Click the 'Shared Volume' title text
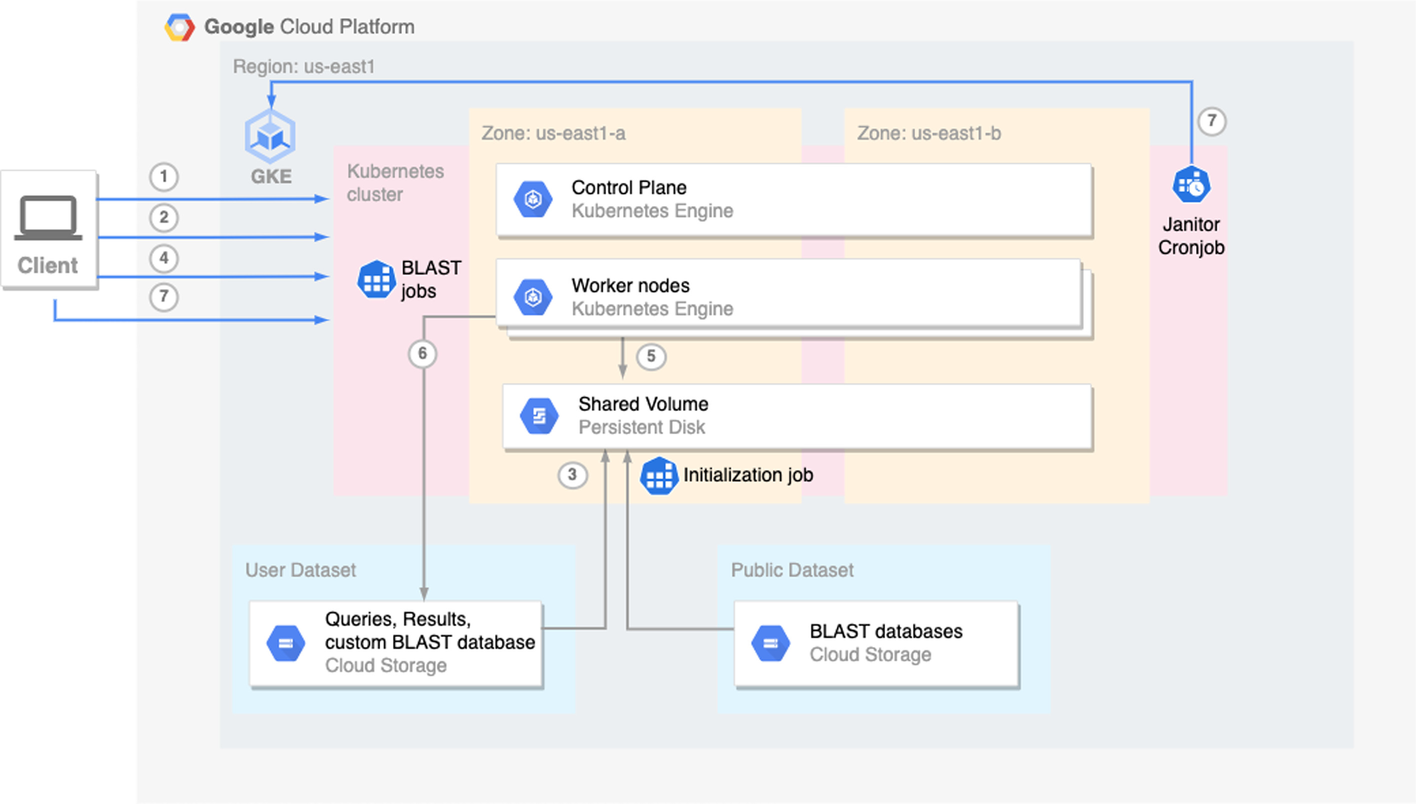This screenshot has height=804, width=1416. (x=643, y=404)
